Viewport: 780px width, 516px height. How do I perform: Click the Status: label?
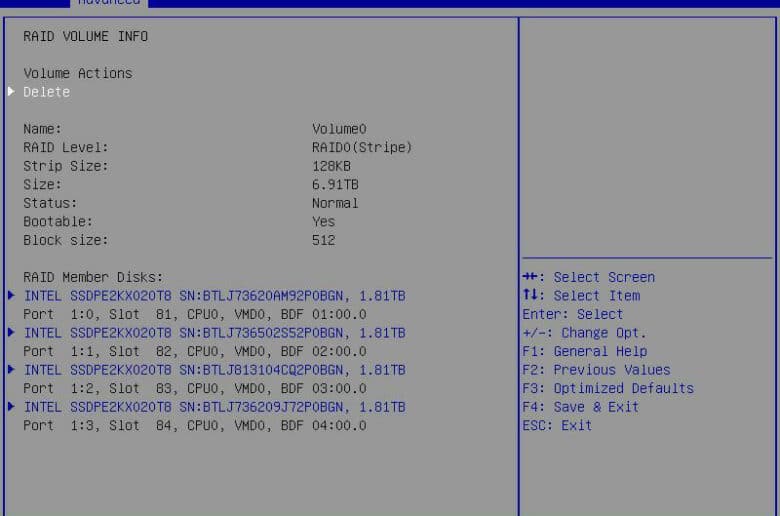[50, 203]
